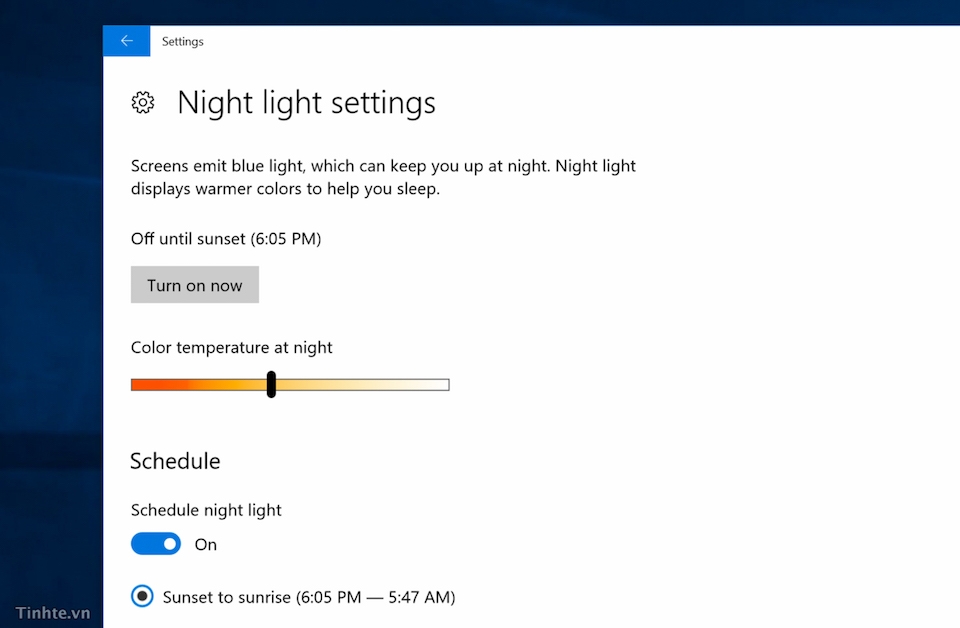Click the blue light description paragraph
The width and height of the screenshot is (960, 628).
coord(383,177)
